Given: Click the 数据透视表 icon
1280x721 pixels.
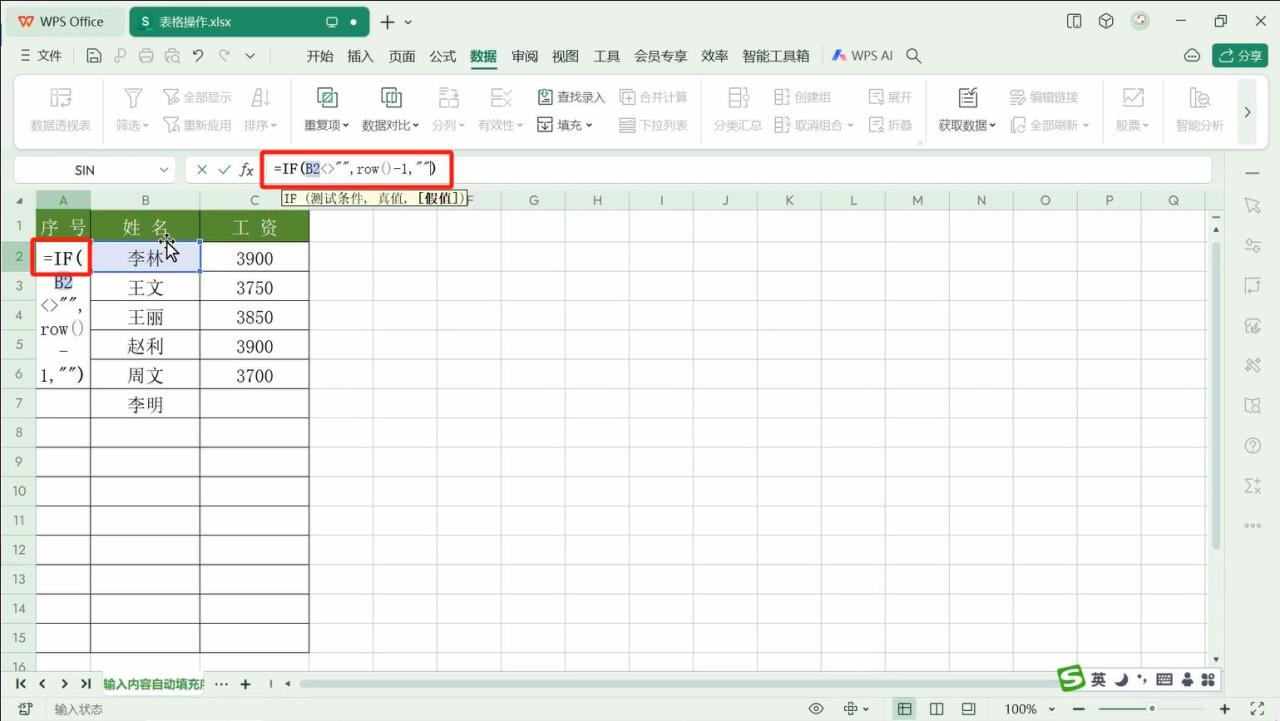Looking at the screenshot, I should (61, 98).
